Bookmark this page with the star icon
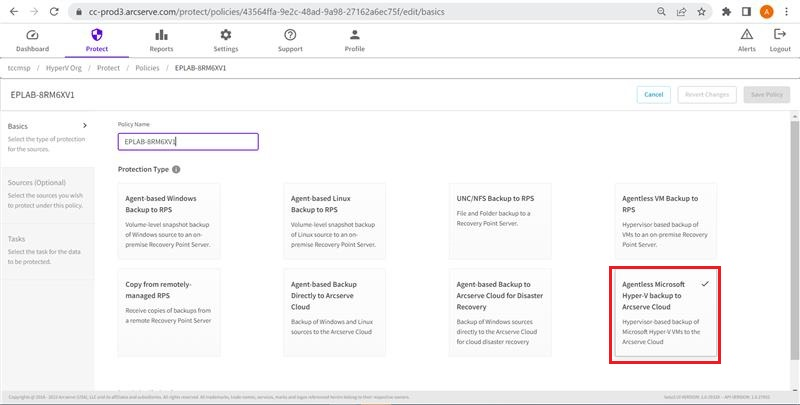 click(x=702, y=11)
